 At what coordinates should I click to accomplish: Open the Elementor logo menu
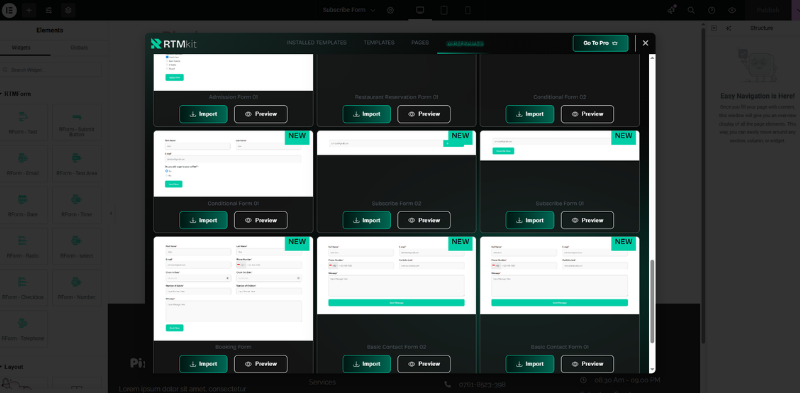tap(9, 10)
